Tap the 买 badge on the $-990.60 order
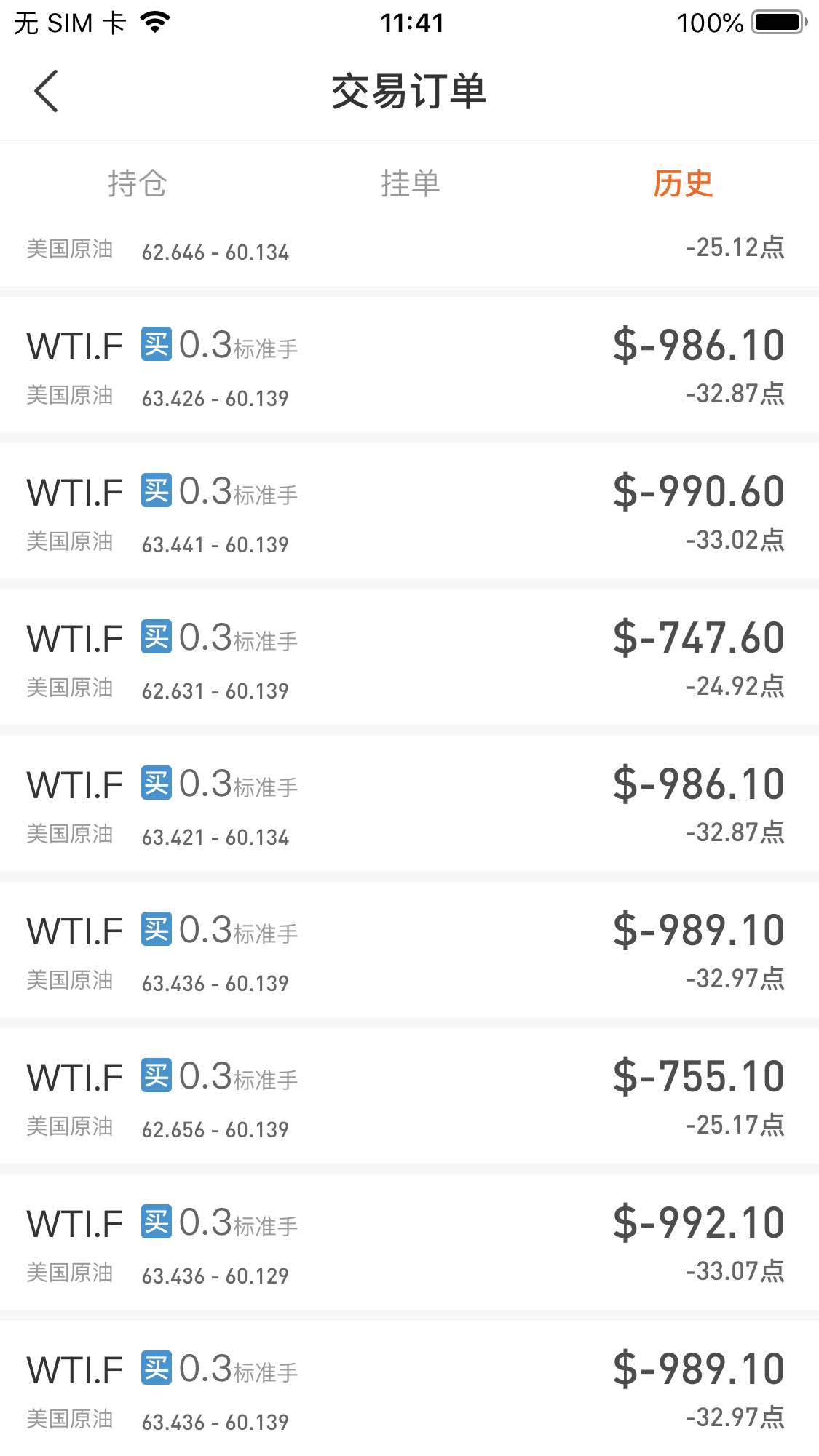The height and width of the screenshot is (1456, 819). (157, 490)
